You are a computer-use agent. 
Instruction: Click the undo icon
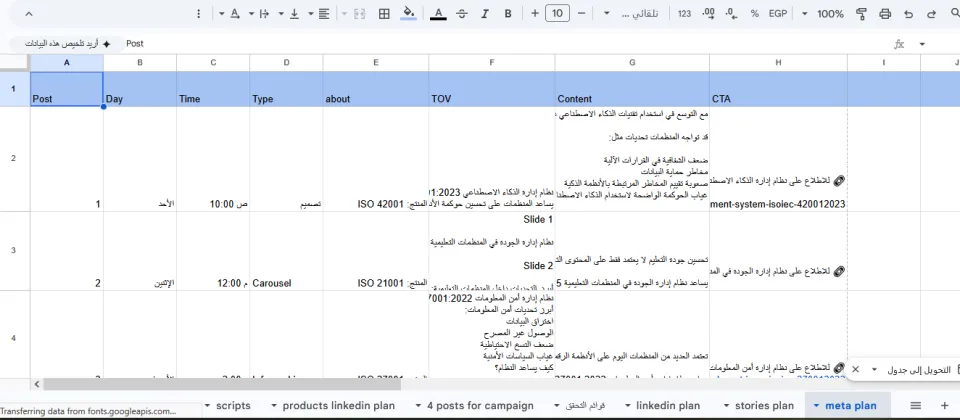coord(909,13)
